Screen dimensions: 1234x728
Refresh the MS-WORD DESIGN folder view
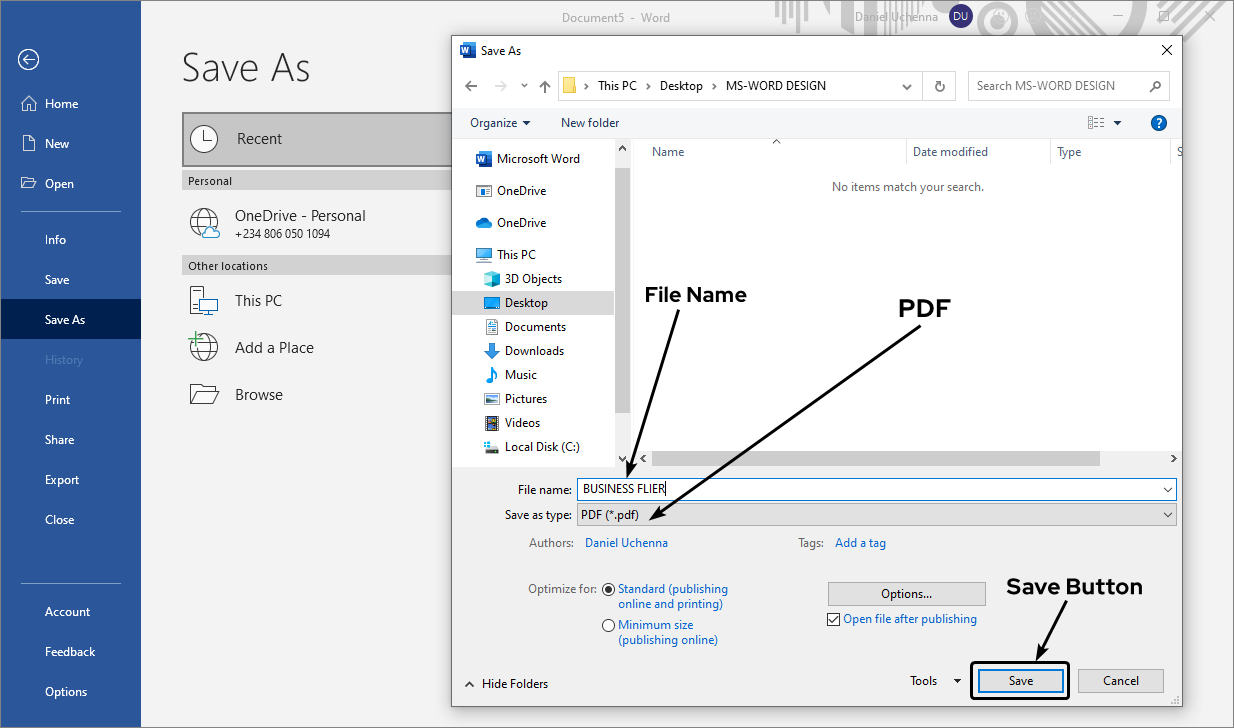939,86
